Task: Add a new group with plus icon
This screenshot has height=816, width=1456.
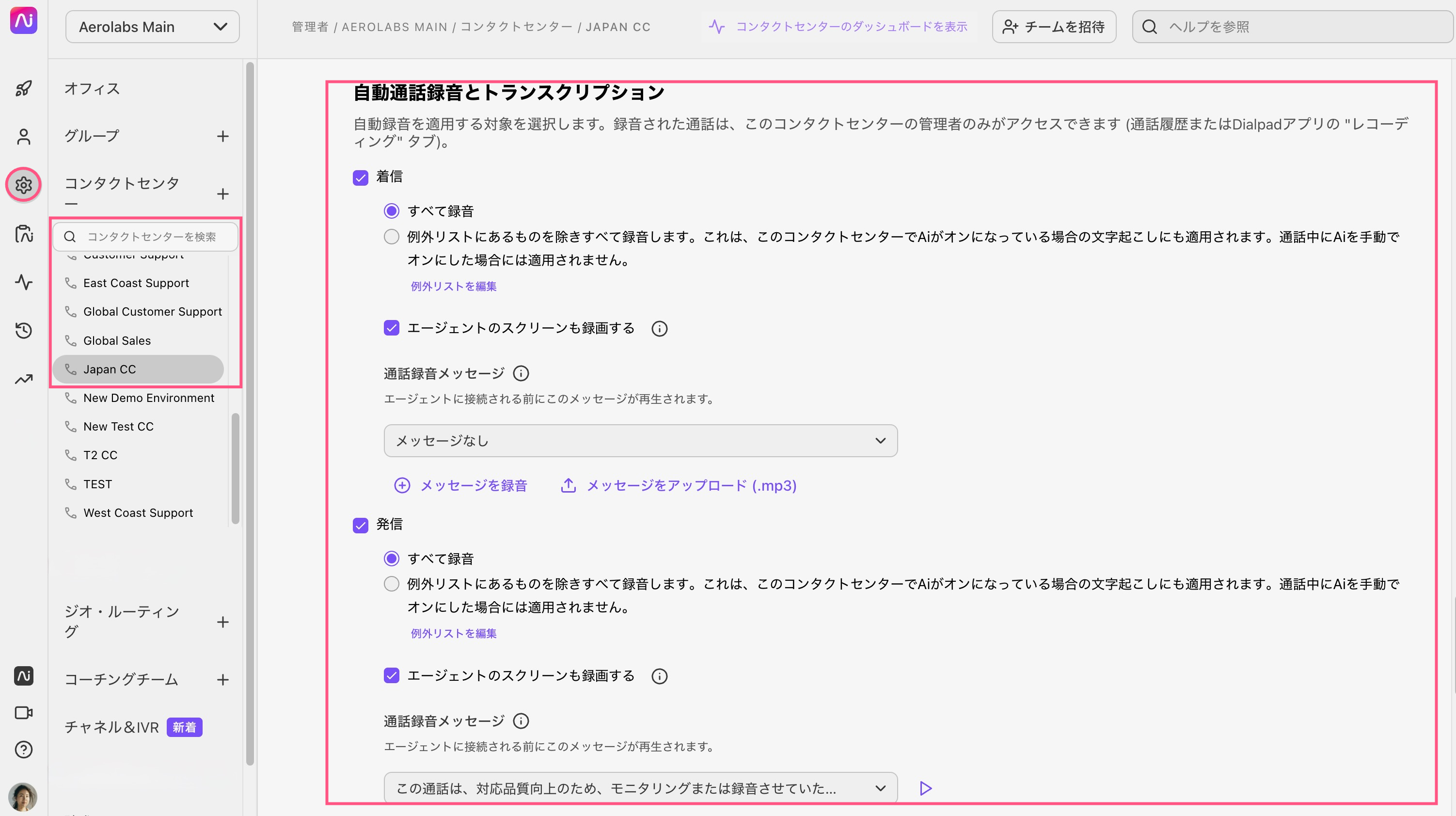Action: click(222, 136)
